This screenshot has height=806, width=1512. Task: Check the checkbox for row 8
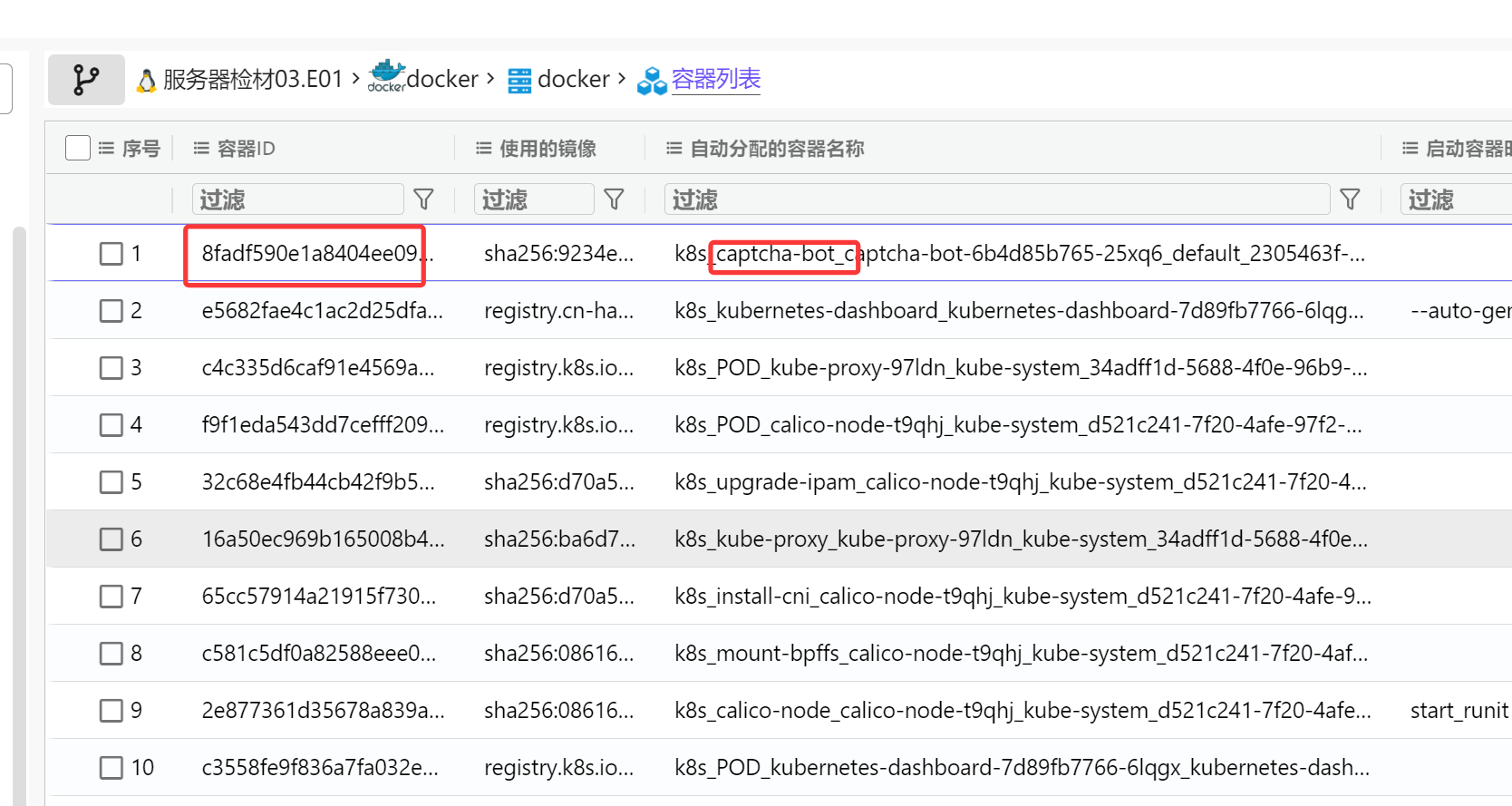pos(111,654)
